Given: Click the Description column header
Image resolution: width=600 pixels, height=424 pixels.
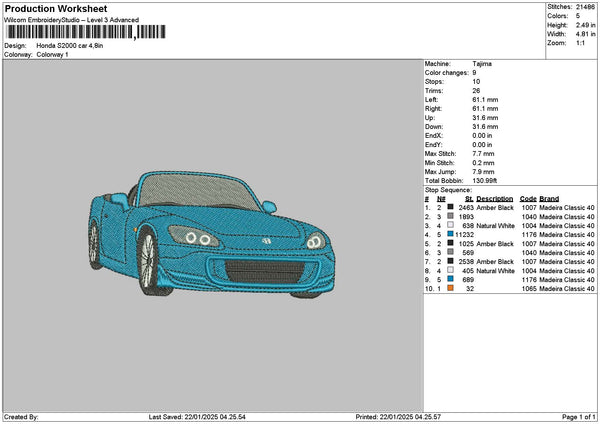Looking at the screenshot, I should coord(495,198).
